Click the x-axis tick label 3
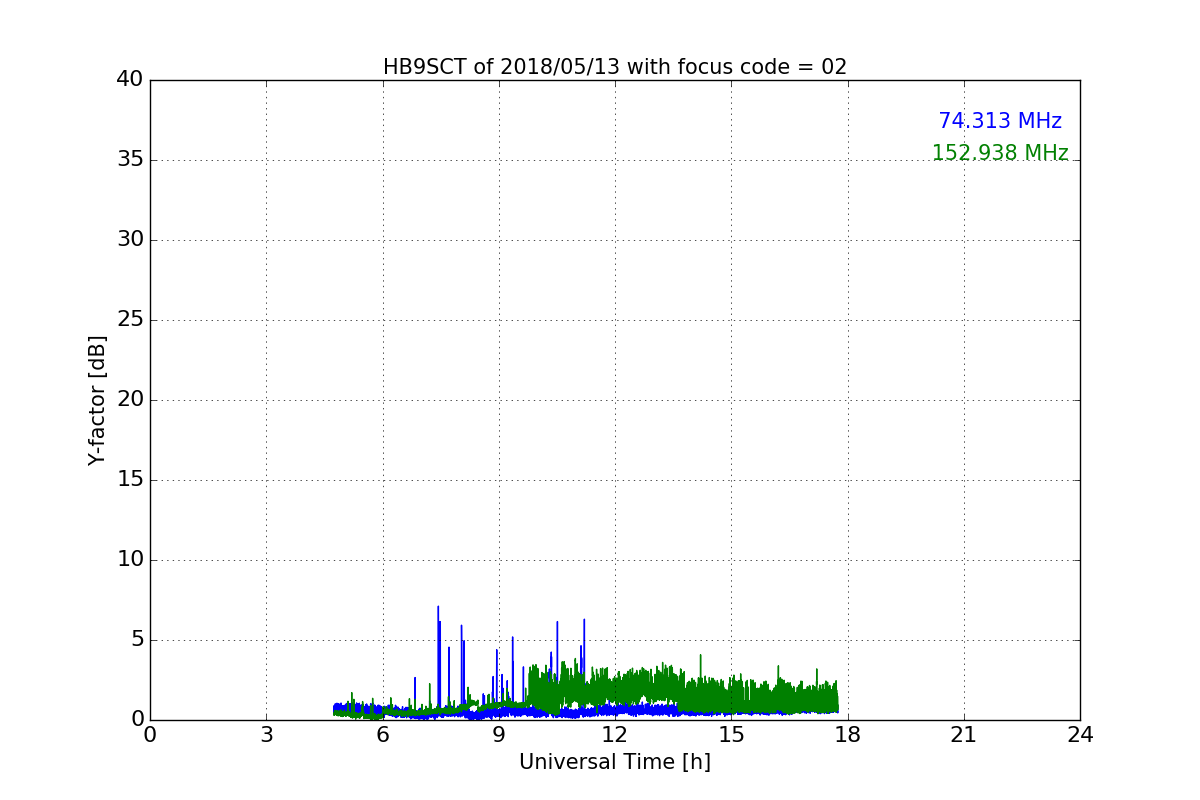This screenshot has width=1200, height=800. coord(266,735)
